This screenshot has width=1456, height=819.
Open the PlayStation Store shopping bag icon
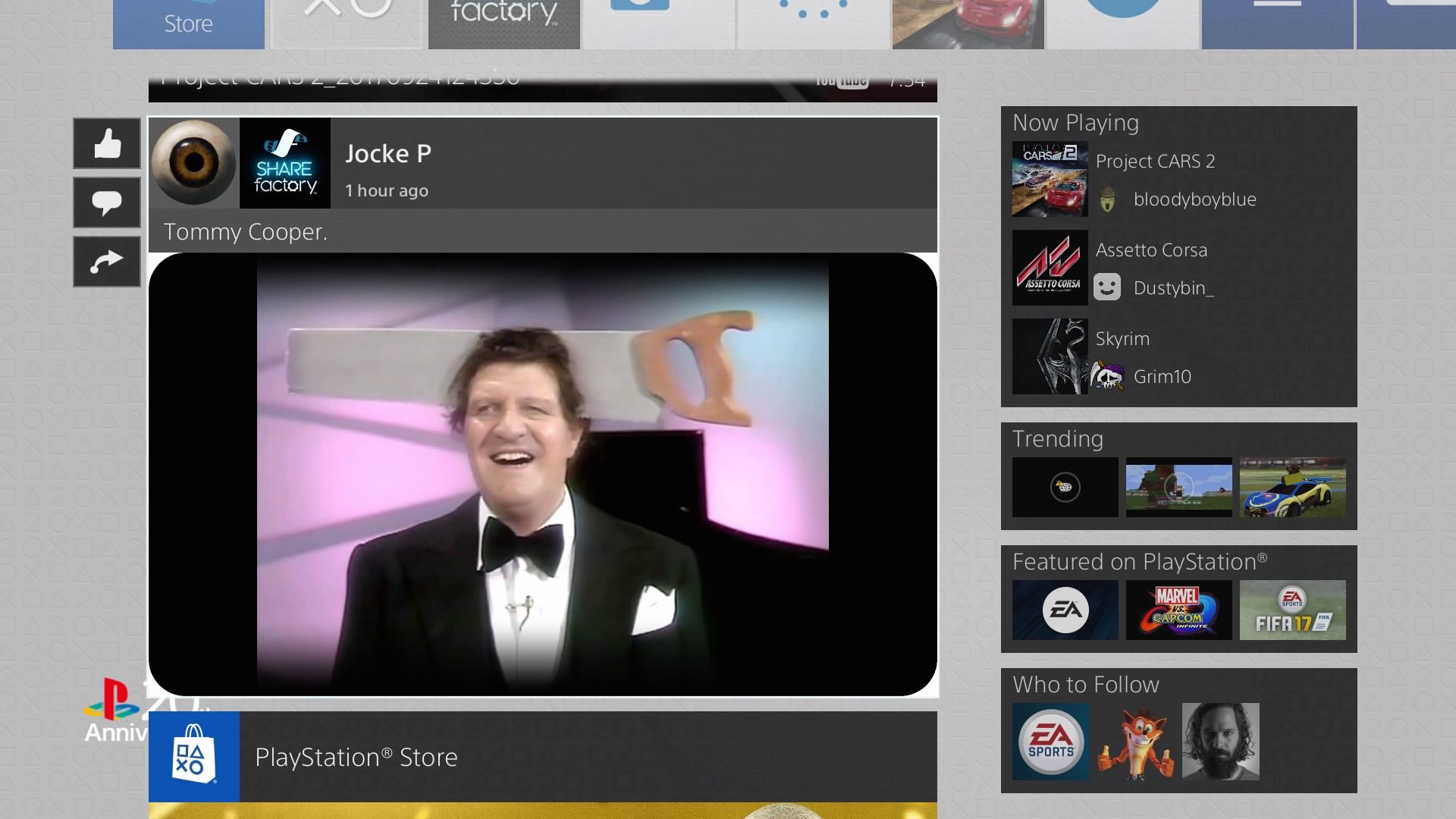pyautogui.click(x=194, y=757)
